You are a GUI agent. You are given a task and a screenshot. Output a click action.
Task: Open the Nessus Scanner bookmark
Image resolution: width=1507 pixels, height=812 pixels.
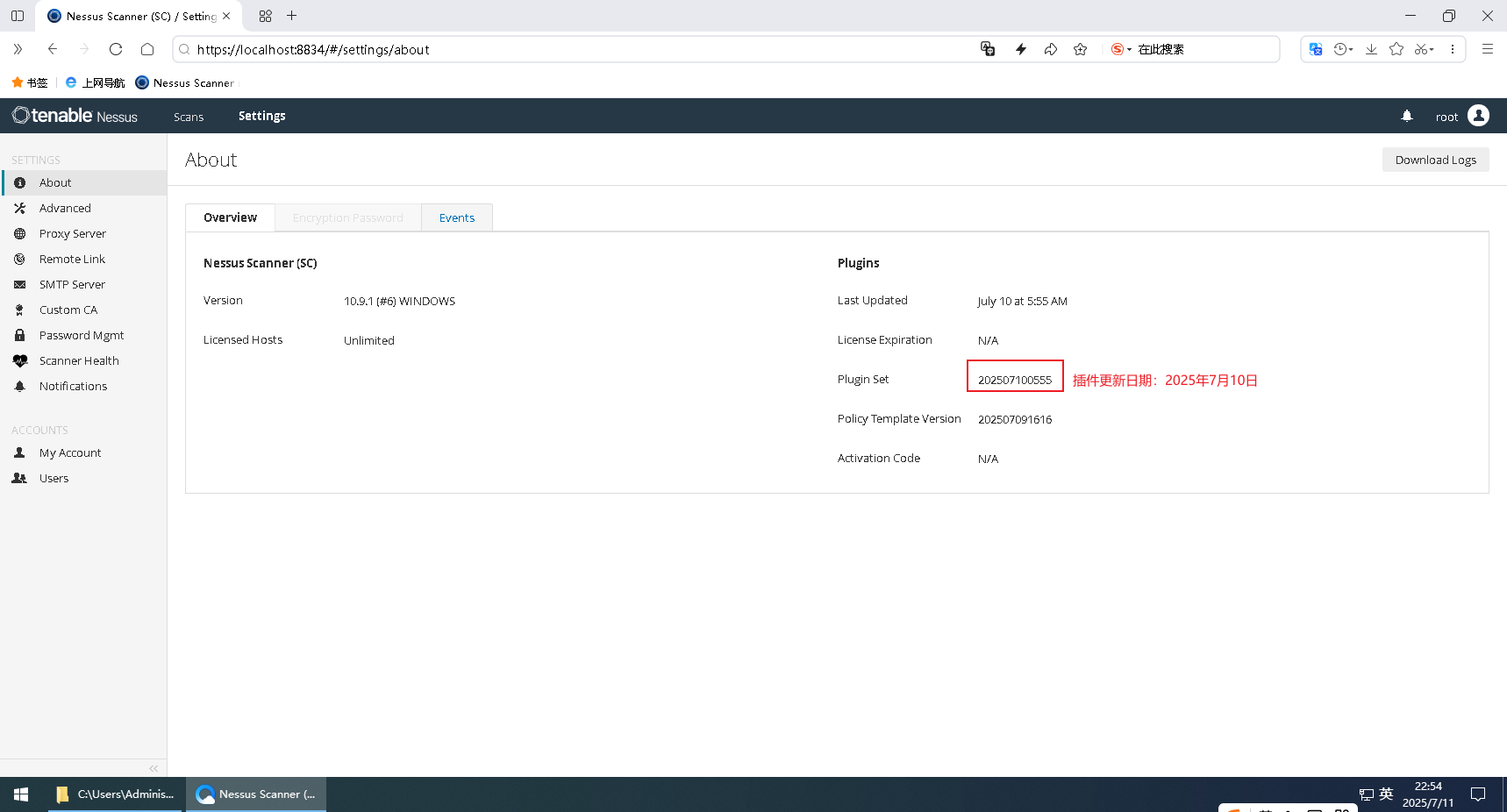pos(185,82)
